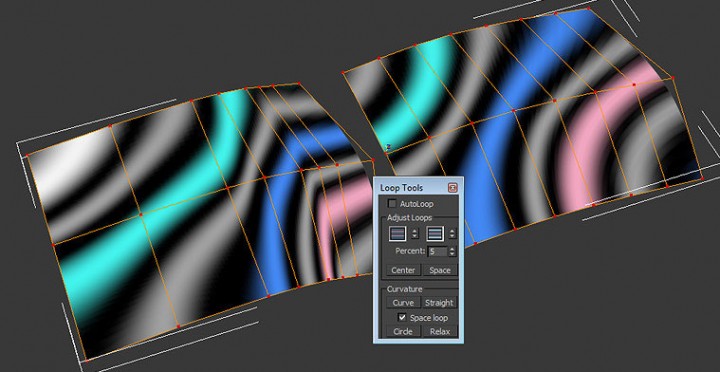Click the Center button
The image size is (720, 372).
coord(403,270)
